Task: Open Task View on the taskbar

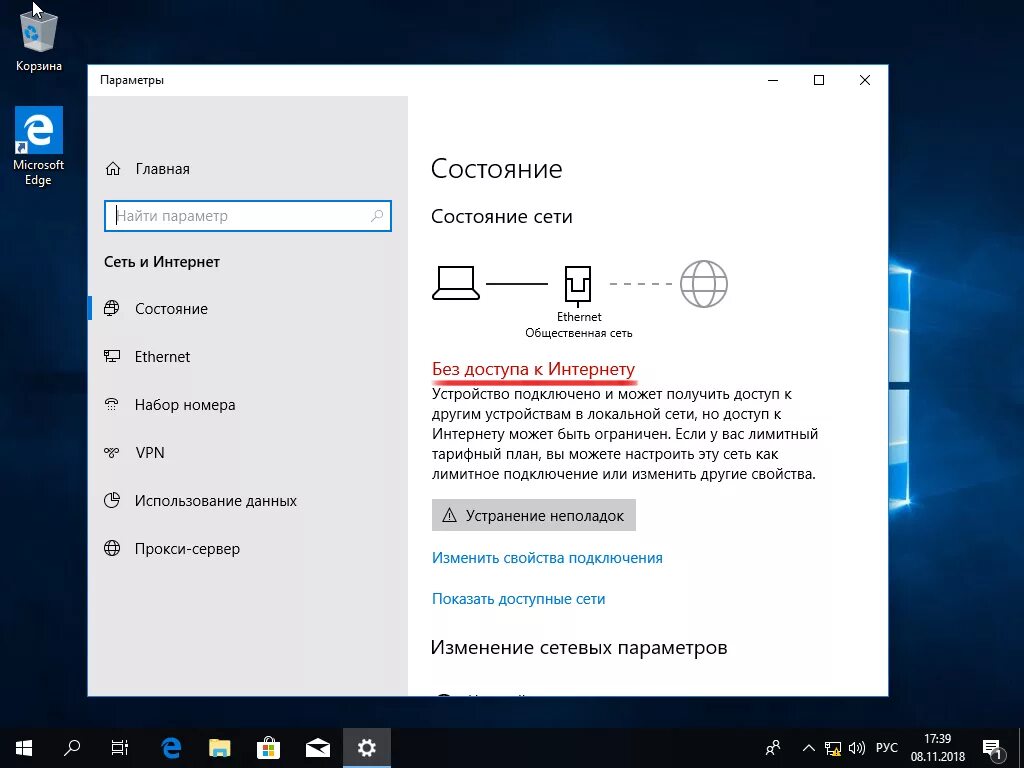Action: 120,748
